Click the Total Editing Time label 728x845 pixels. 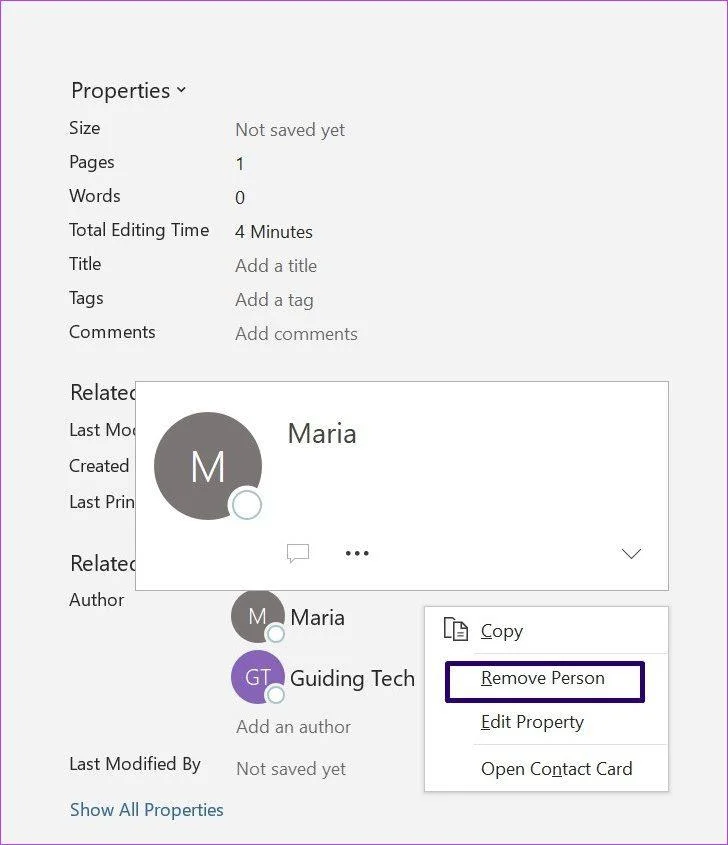coord(139,230)
